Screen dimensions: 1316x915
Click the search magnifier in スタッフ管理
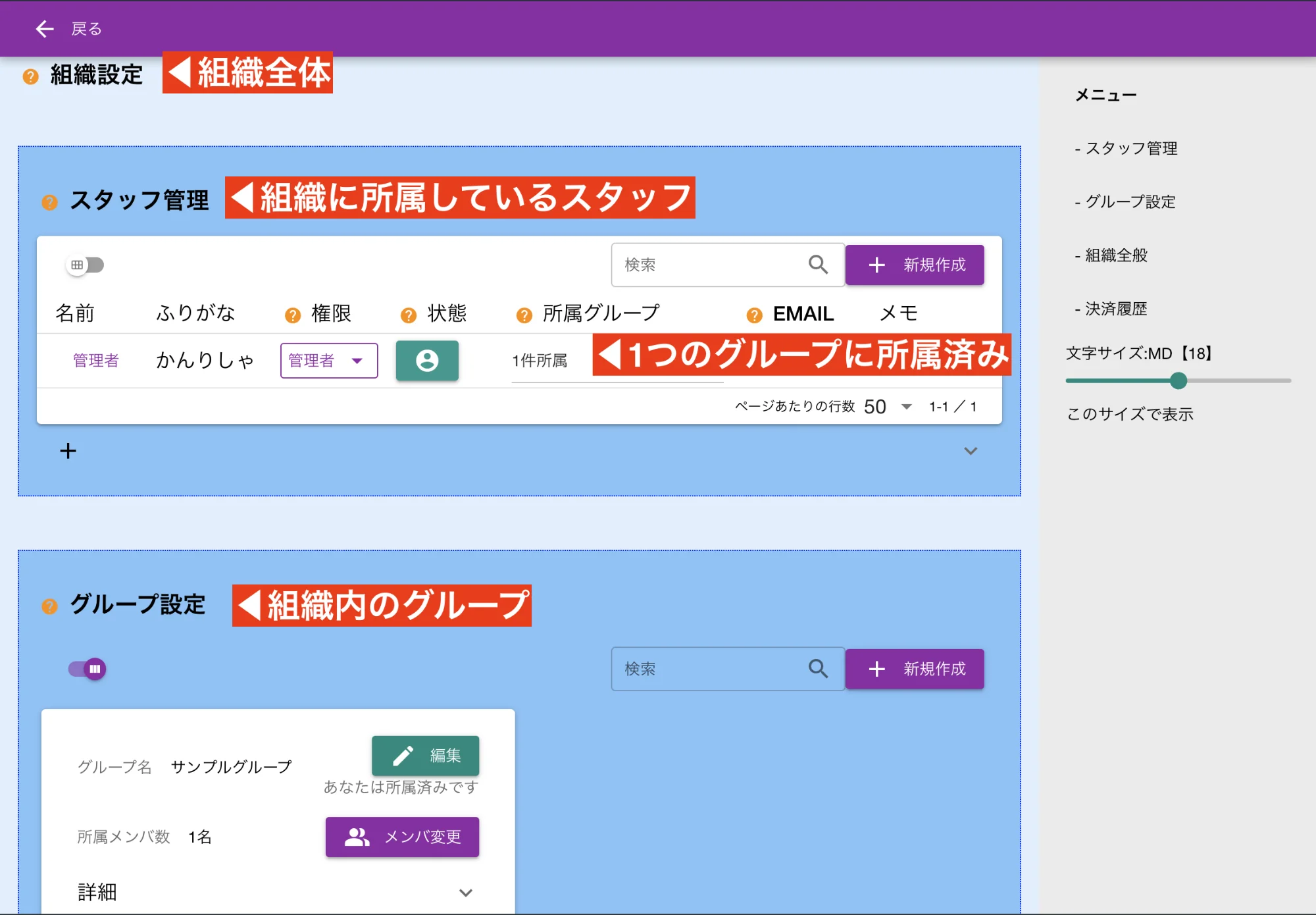tap(818, 265)
